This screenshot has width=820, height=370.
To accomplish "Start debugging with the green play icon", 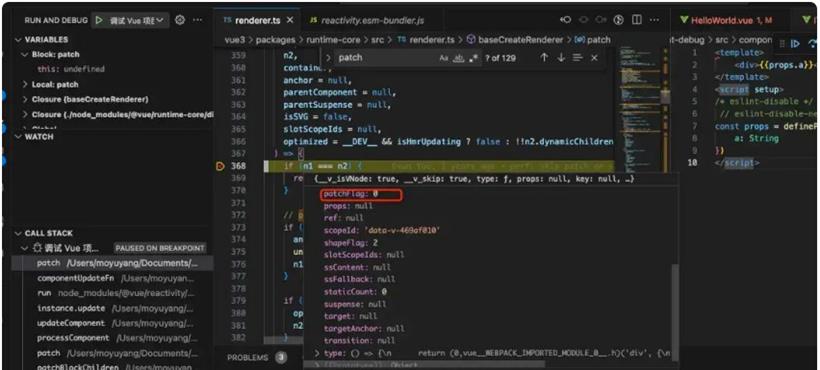I will [x=99, y=20].
